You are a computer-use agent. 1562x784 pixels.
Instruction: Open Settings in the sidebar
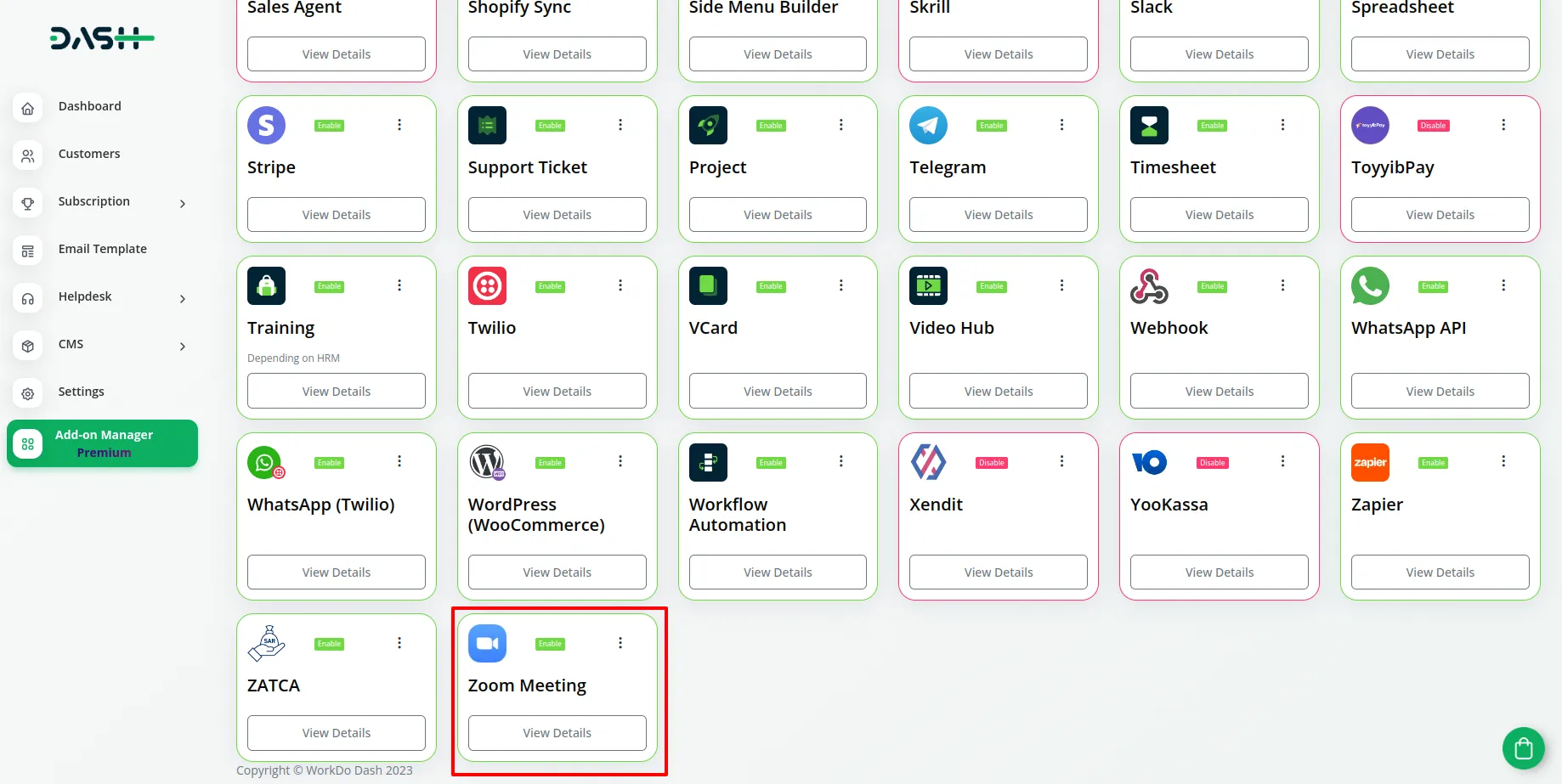coord(102,392)
